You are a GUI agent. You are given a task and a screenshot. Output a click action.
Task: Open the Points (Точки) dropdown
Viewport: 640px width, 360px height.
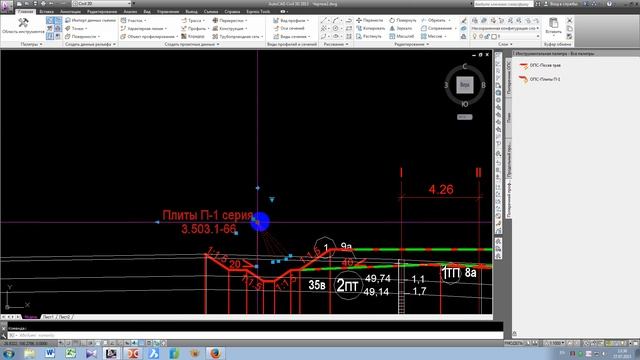pyautogui.click(x=76, y=28)
